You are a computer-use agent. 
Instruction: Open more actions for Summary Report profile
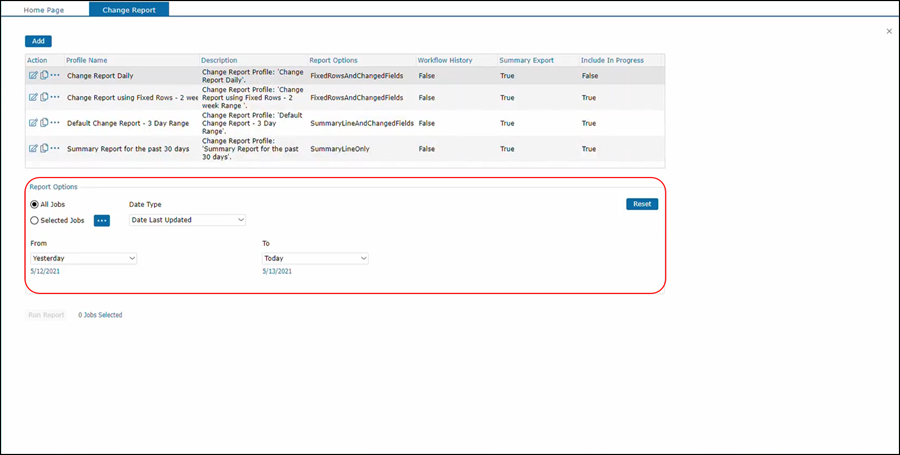click(x=55, y=148)
